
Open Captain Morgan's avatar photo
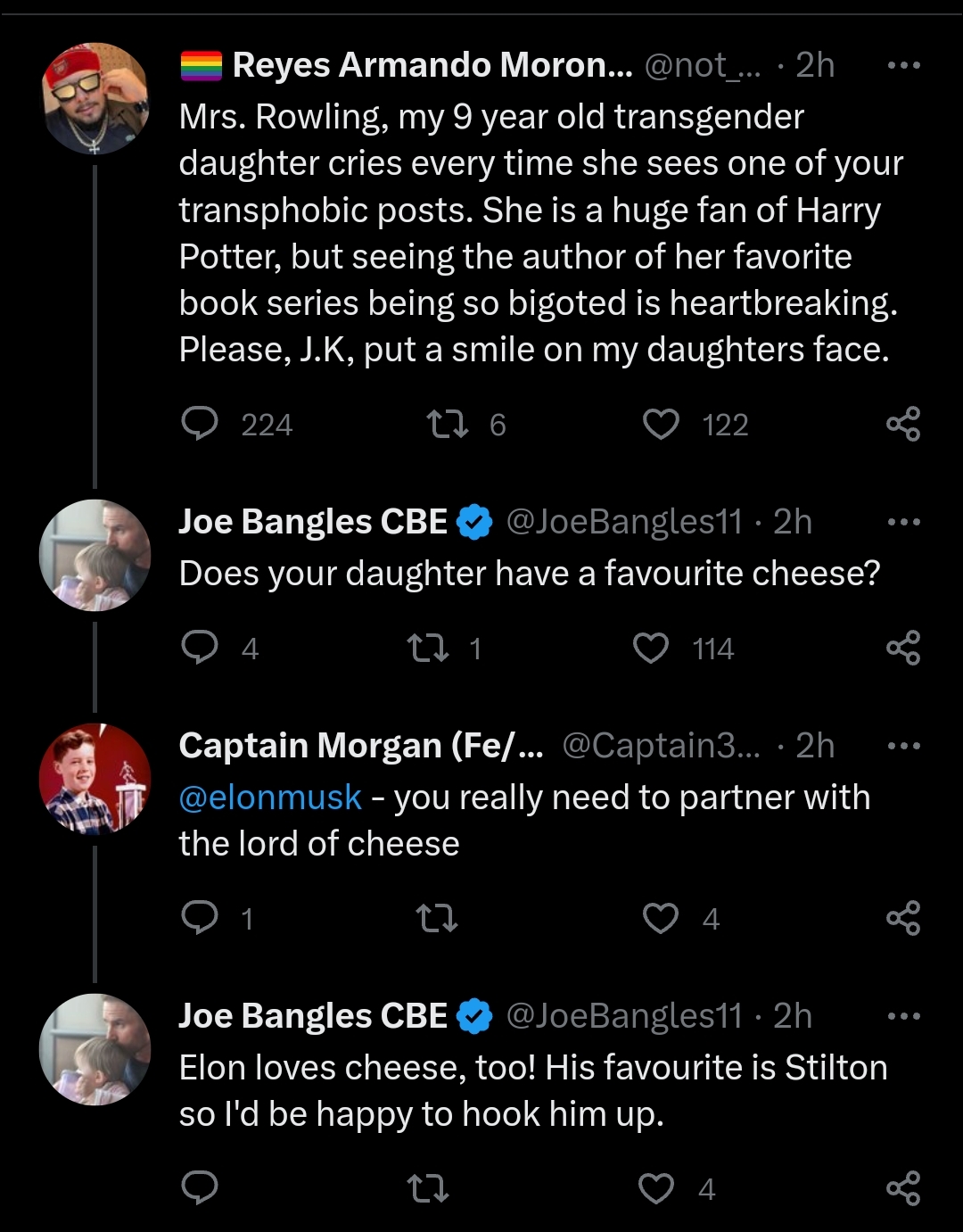coord(95,778)
